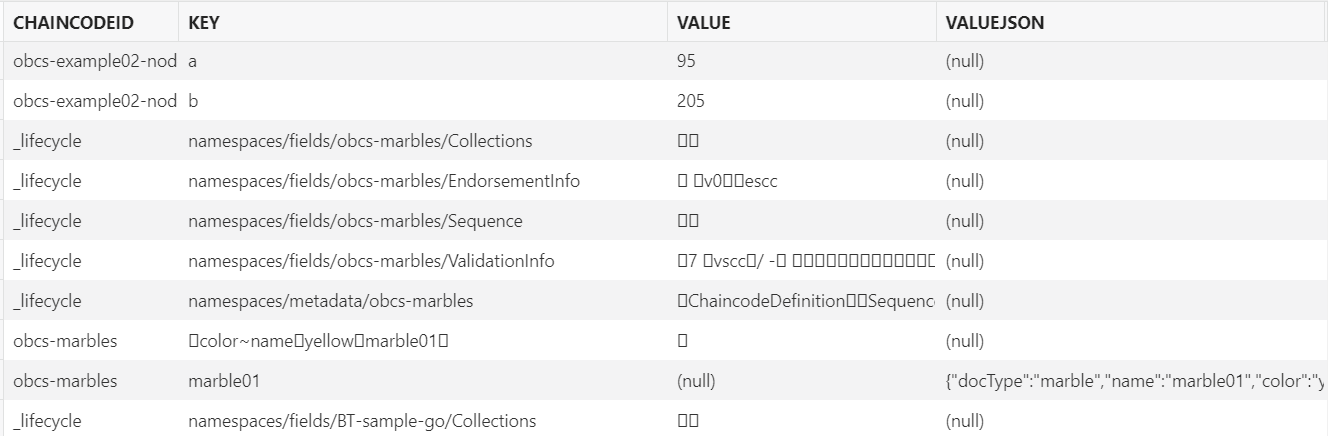Select the value cell containing escc
The width and height of the screenshot is (1328, 436).
[x=727, y=181]
